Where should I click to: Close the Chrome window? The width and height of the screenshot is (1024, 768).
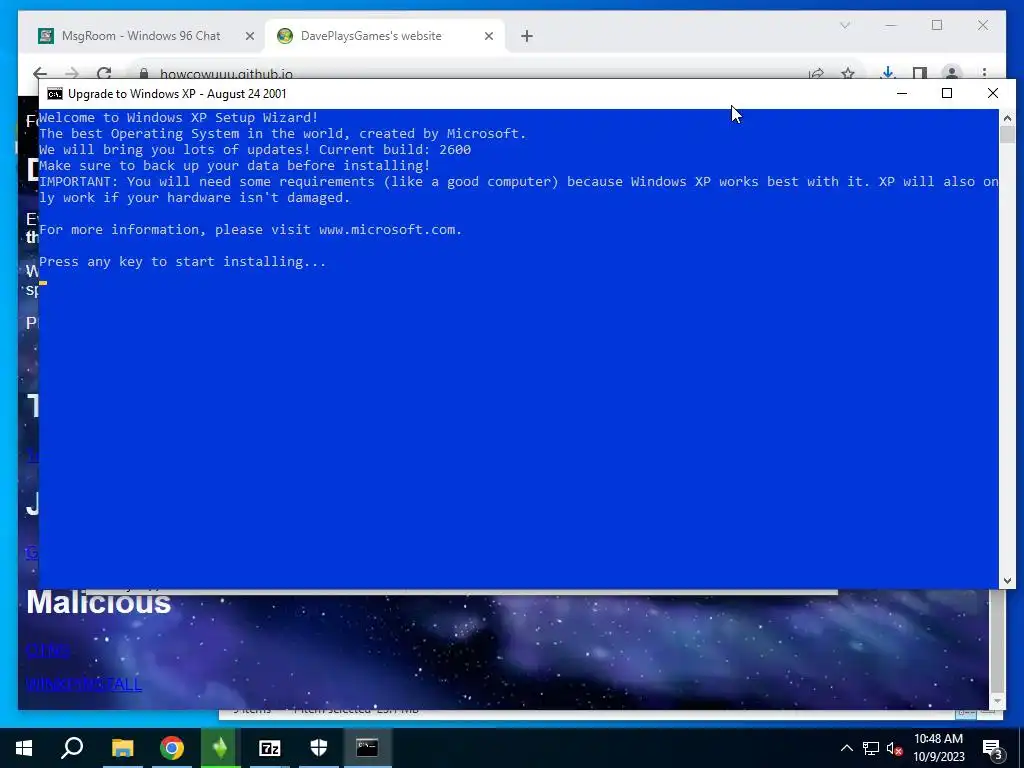click(x=983, y=25)
